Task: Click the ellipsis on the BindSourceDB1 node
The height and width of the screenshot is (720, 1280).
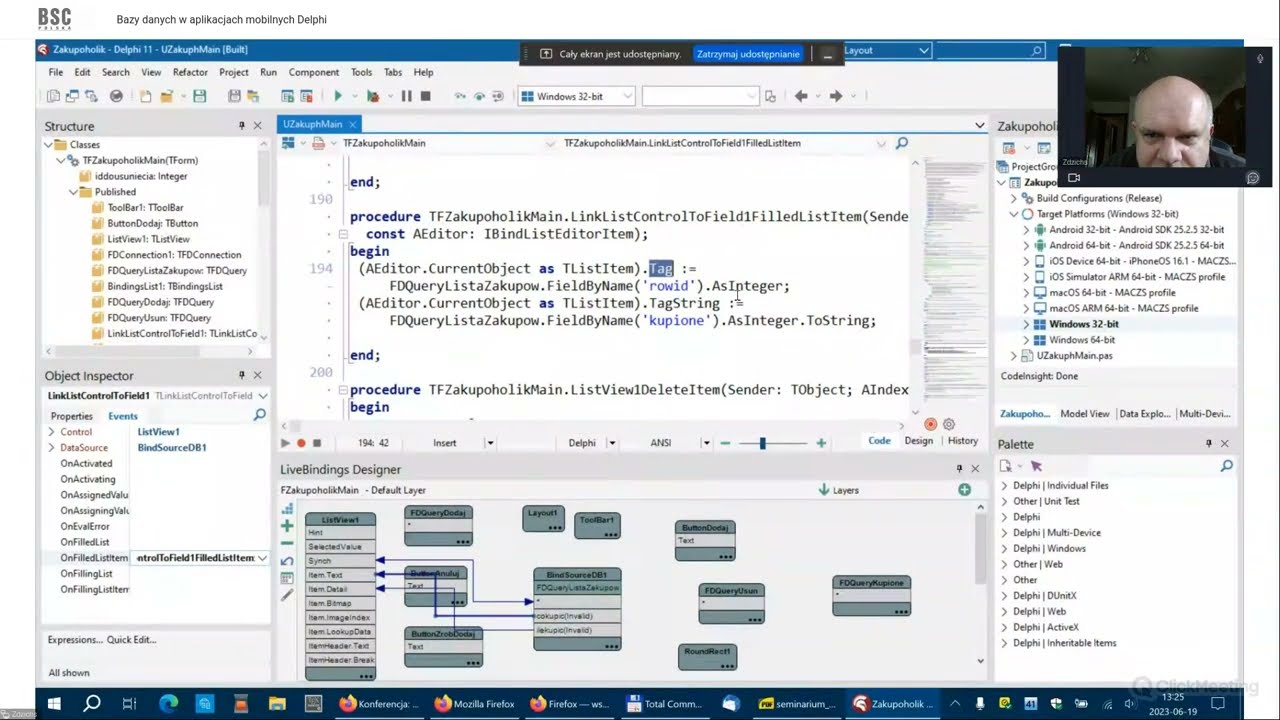Action: [x=611, y=644]
